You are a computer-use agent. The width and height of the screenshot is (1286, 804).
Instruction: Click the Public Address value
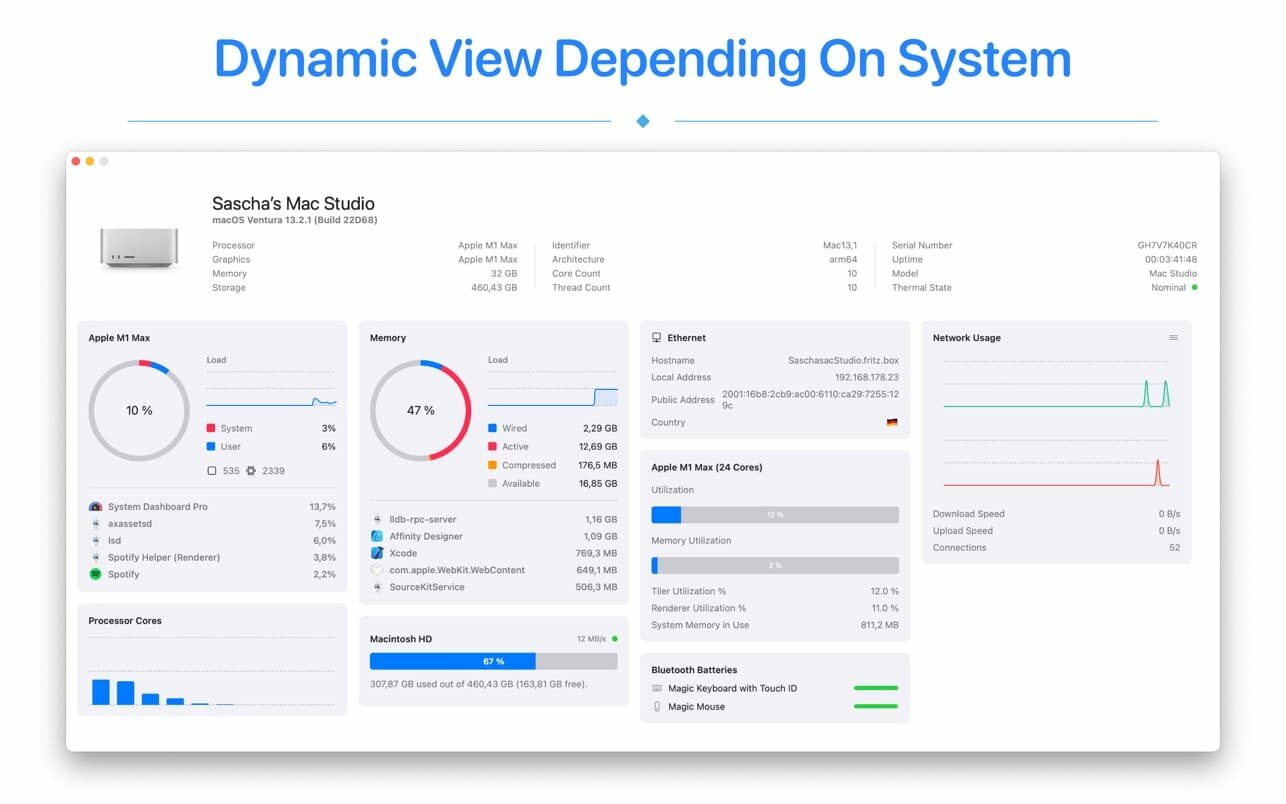(x=809, y=400)
